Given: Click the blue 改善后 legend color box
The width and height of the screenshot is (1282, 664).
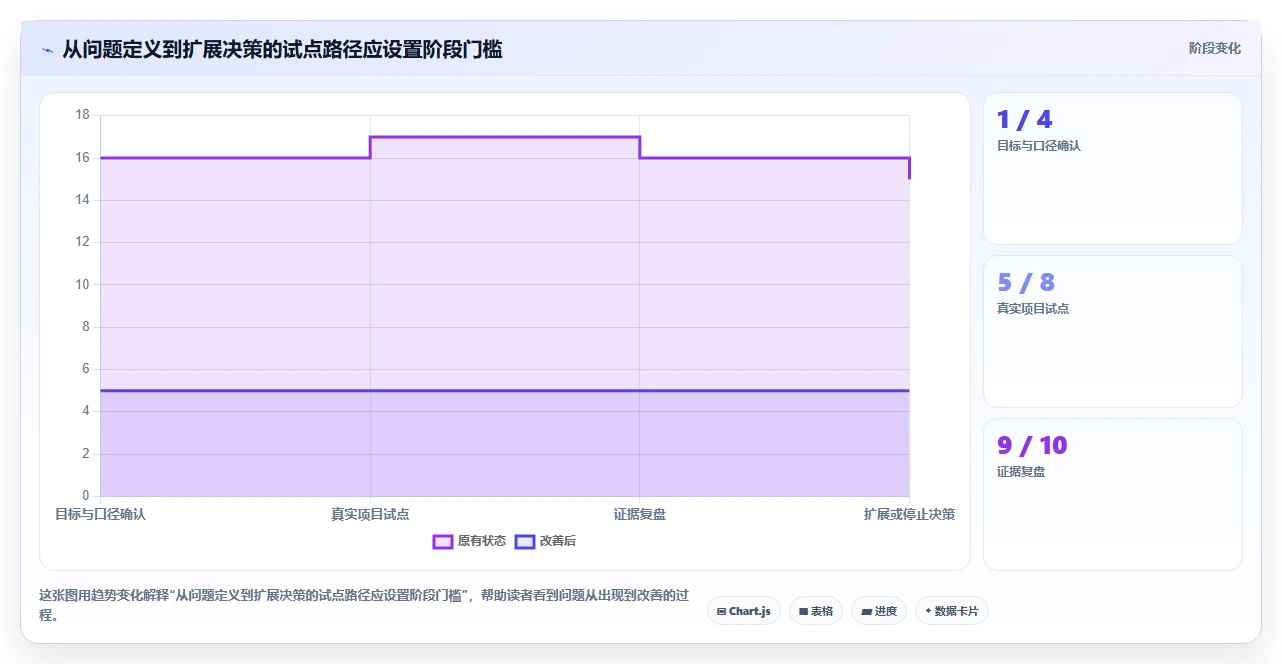Looking at the screenshot, I should 525,541.
